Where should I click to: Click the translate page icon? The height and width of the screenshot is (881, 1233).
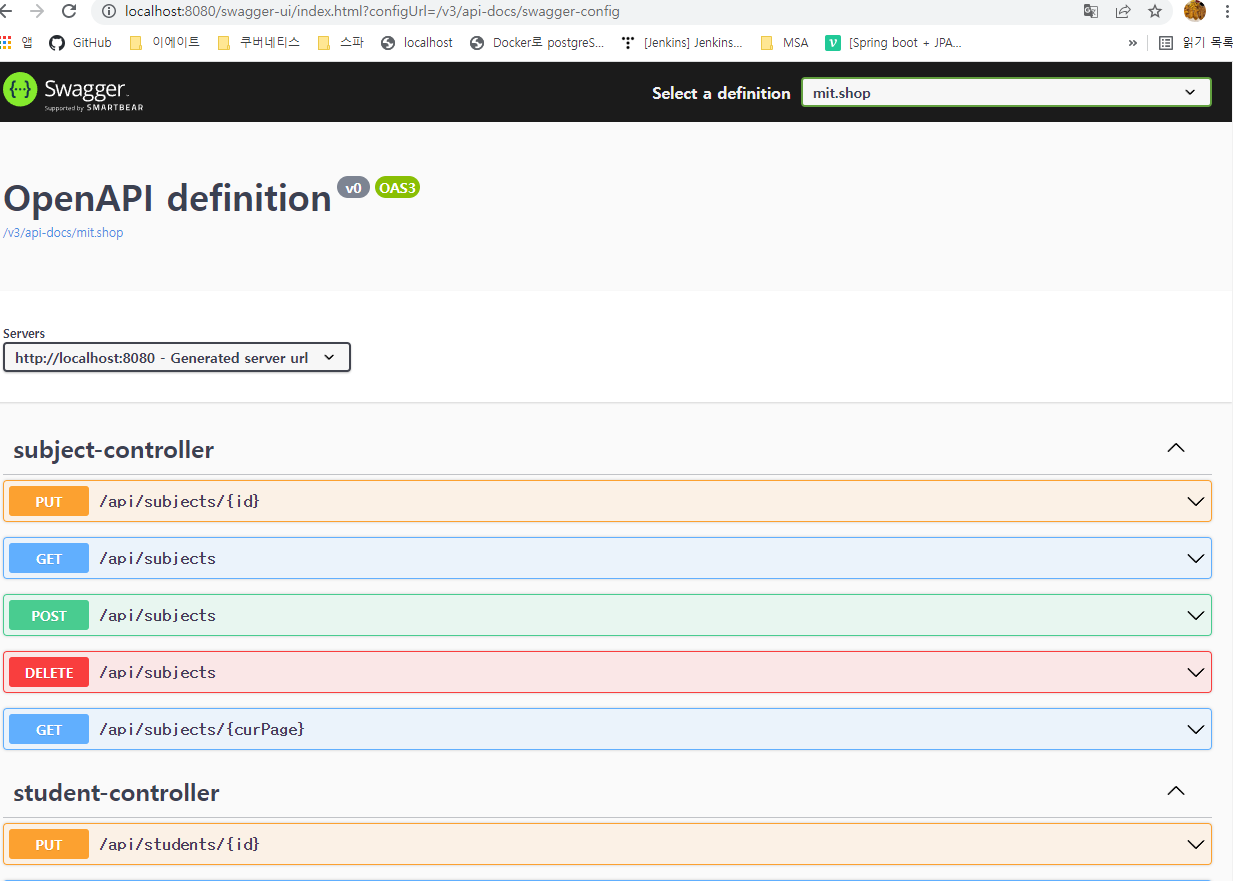[x=1090, y=11]
